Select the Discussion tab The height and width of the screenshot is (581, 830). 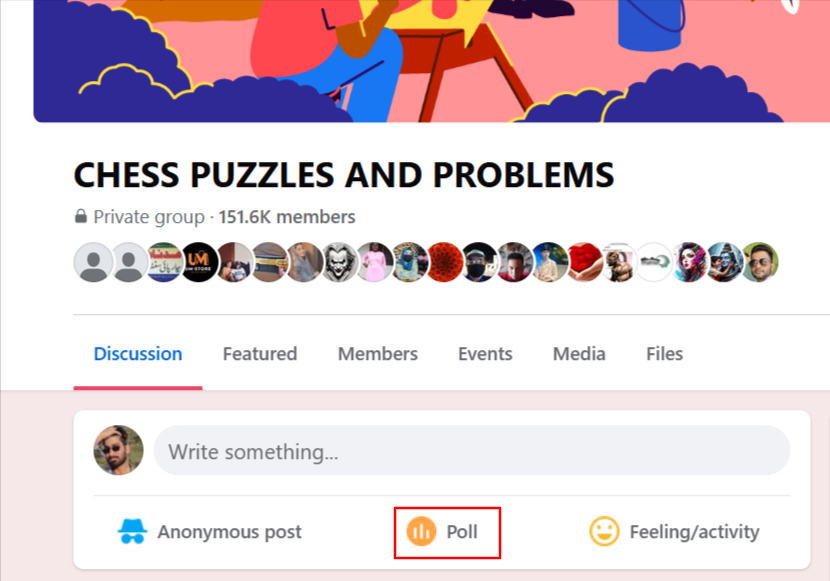[x=137, y=353]
